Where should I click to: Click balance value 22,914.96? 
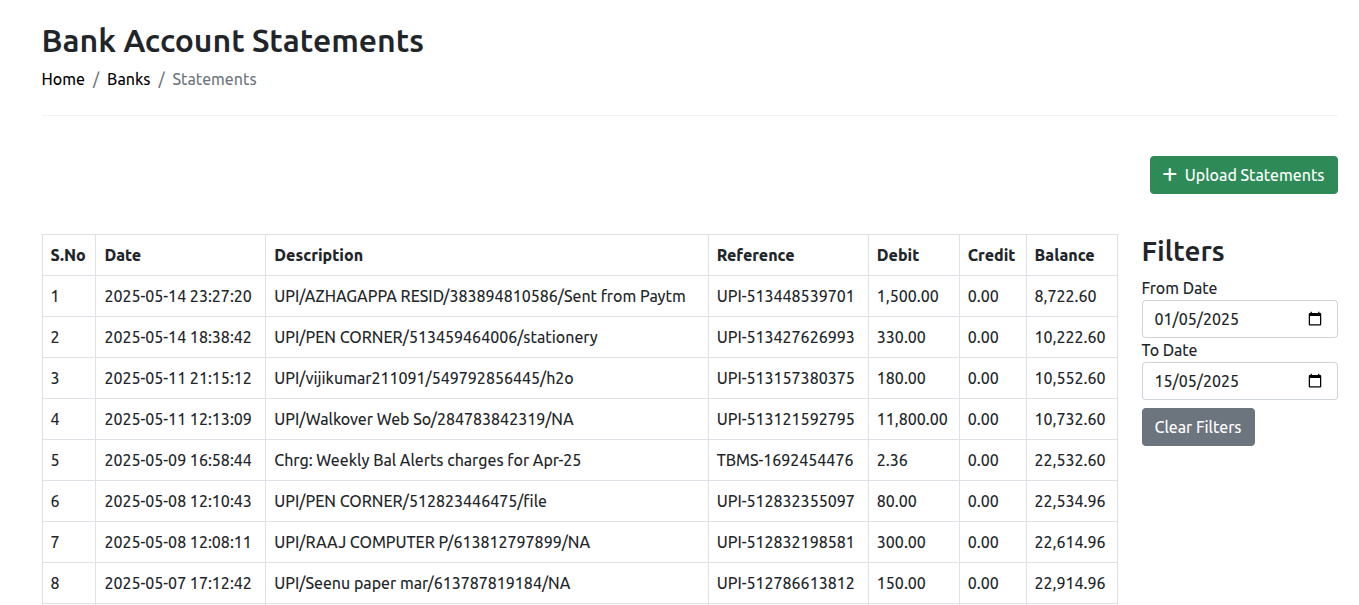1070,583
